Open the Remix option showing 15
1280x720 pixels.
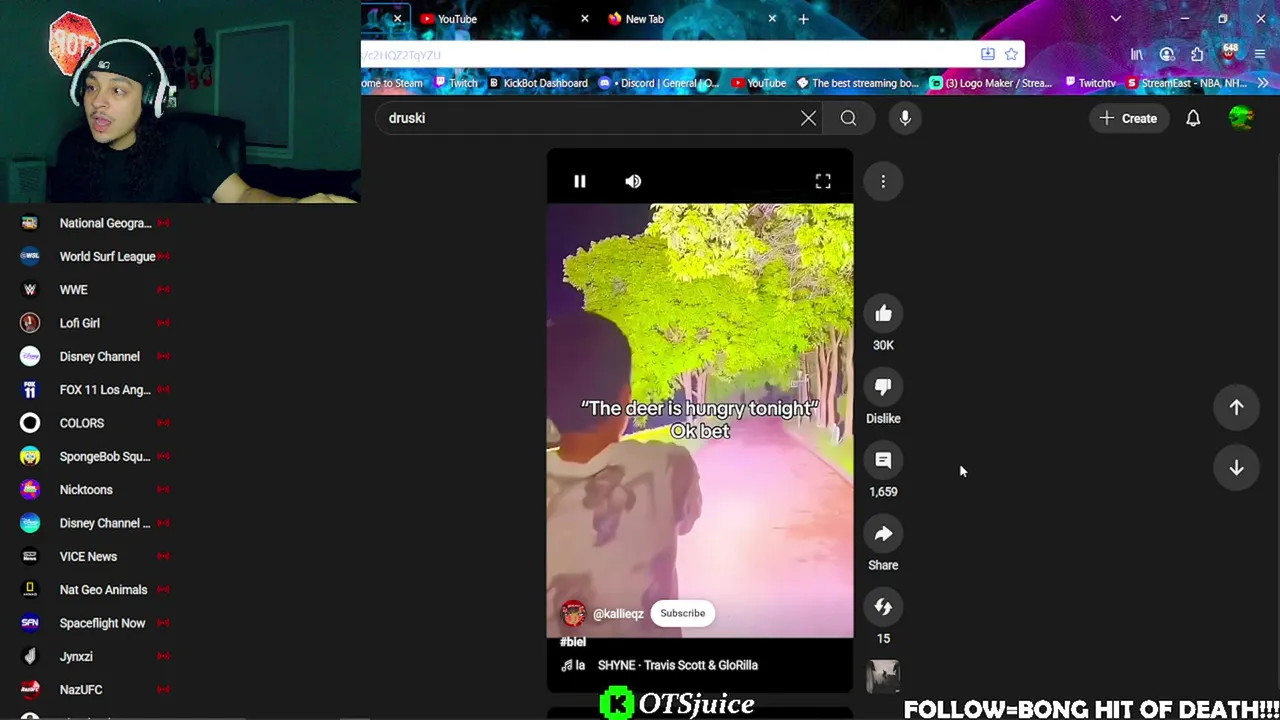click(x=883, y=607)
